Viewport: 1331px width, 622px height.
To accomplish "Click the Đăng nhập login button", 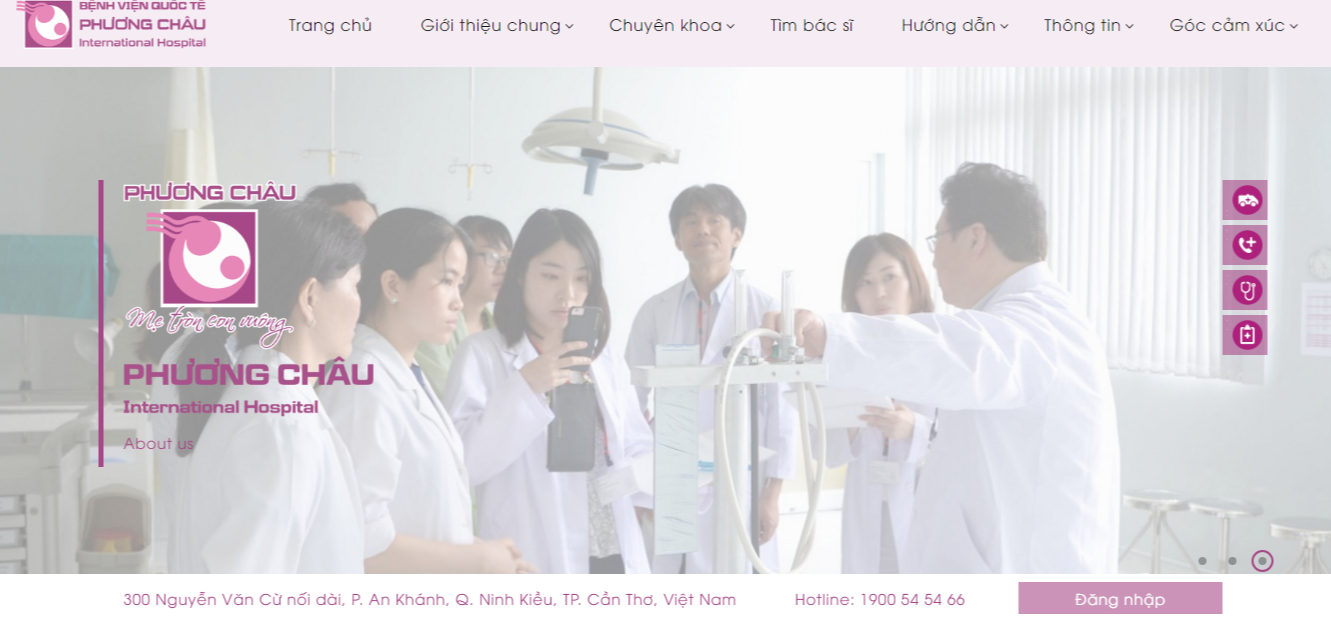I will point(1120,599).
